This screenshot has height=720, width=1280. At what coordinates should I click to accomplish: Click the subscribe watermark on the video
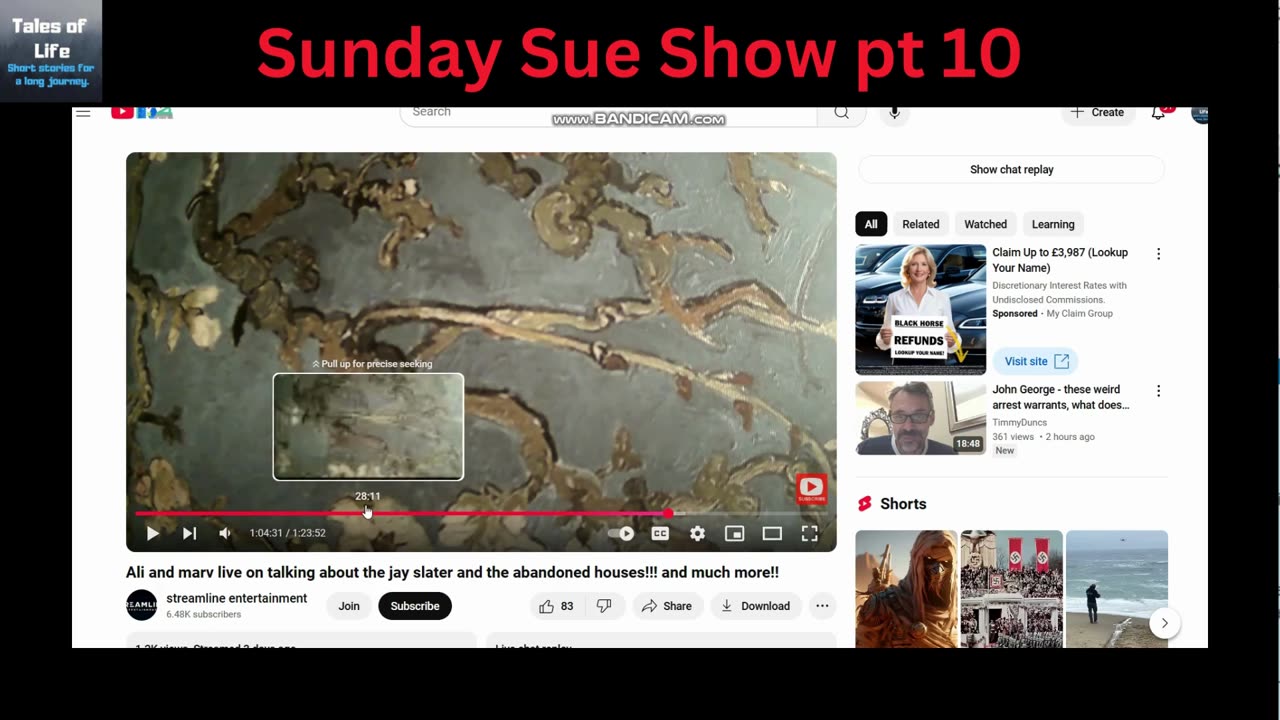tap(811, 489)
